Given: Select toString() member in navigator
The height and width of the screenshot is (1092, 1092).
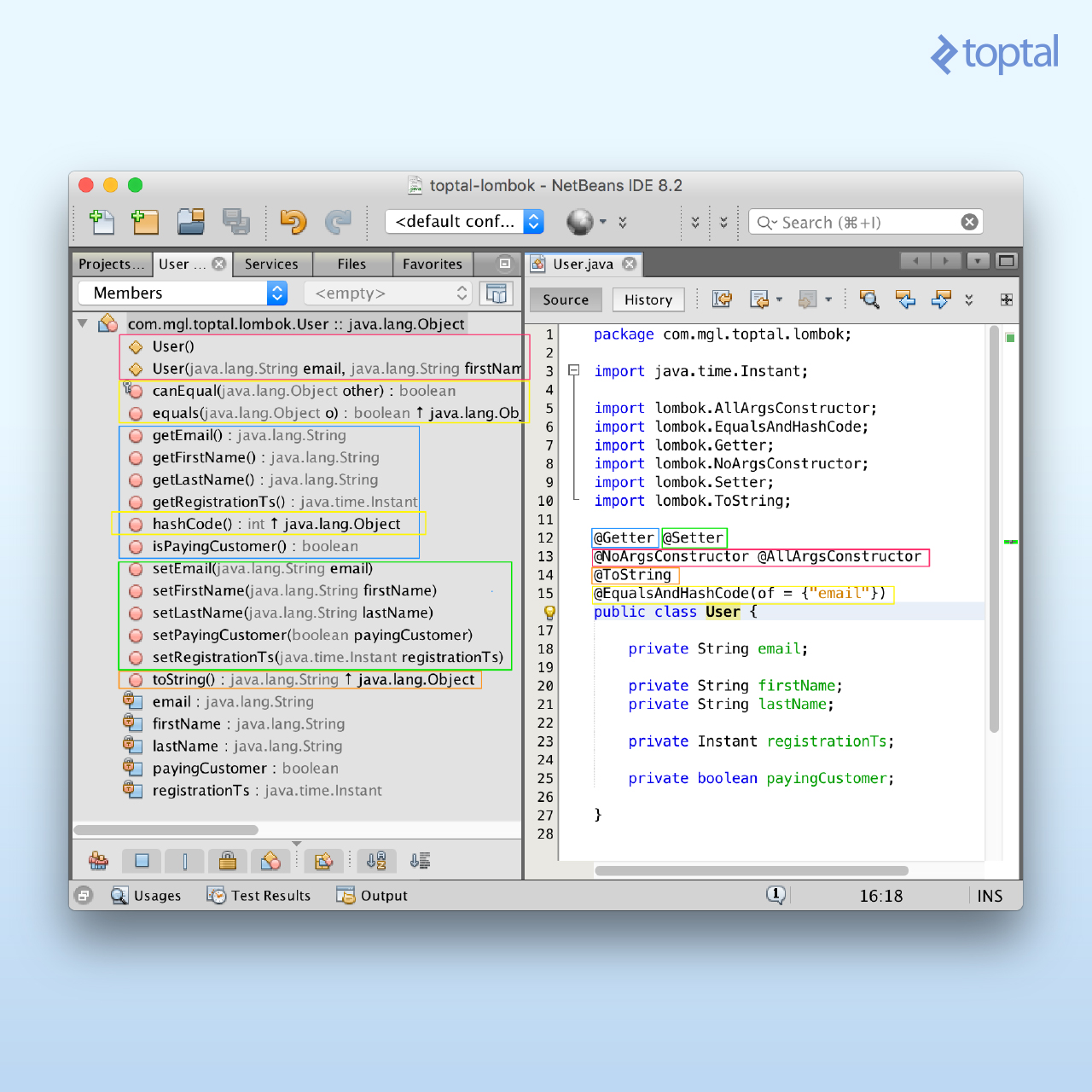Looking at the screenshot, I should [x=300, y=679].
